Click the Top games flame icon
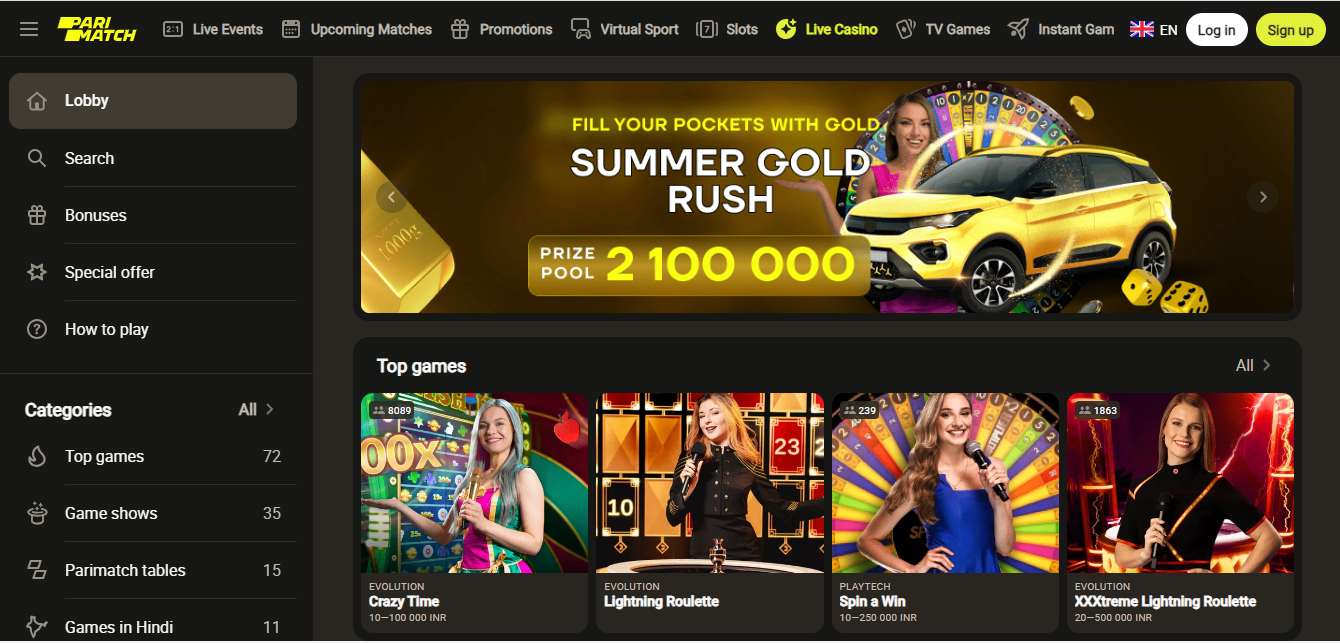 click(37, 456)
